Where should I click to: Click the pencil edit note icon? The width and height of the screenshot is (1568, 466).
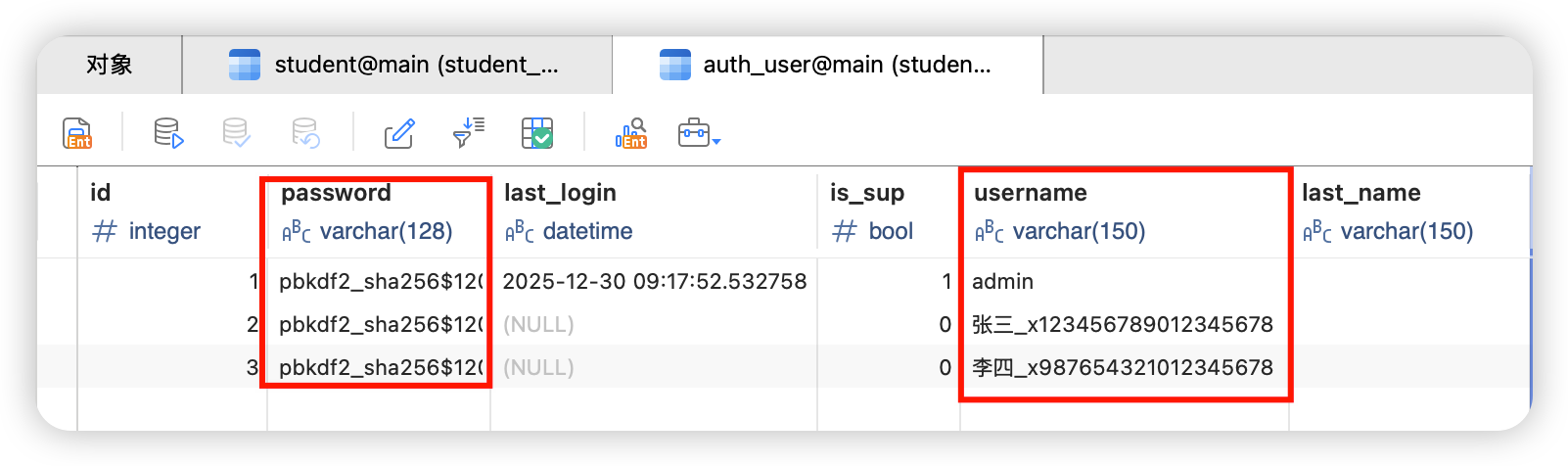[399, 132]
